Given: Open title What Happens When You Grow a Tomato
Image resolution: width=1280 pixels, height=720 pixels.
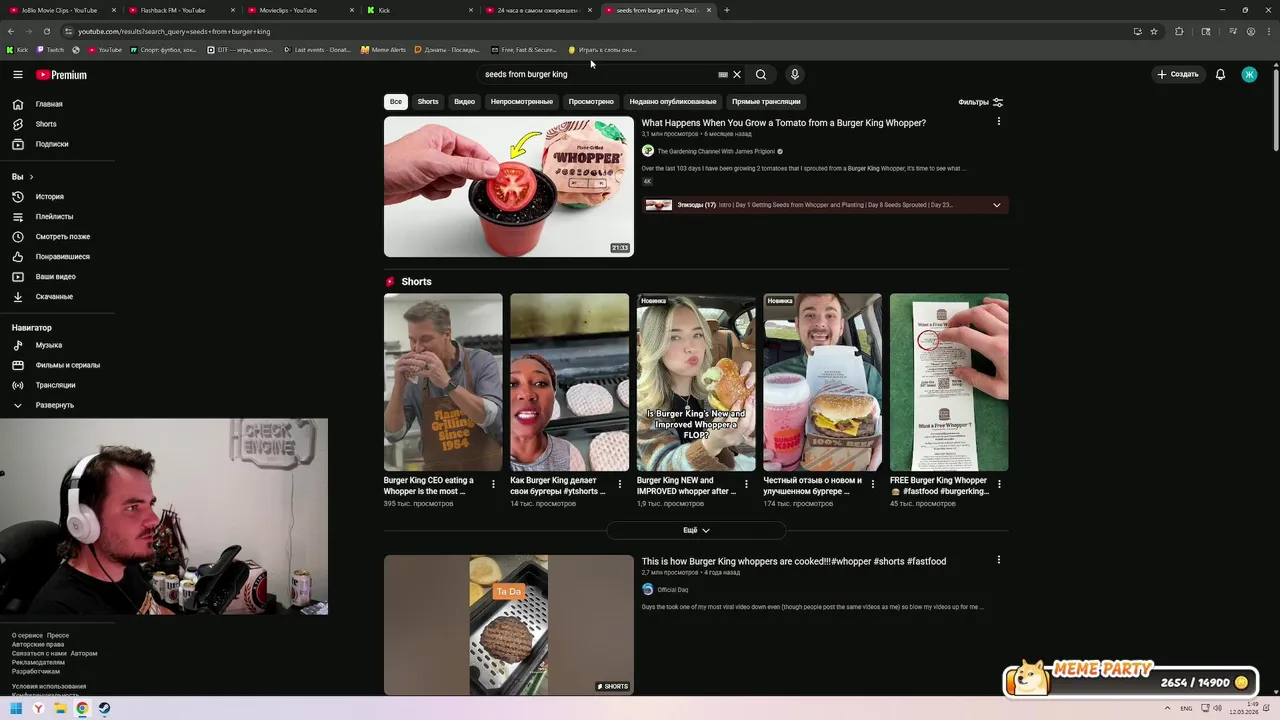Looking at the screenshot, I should pos(784,123).
